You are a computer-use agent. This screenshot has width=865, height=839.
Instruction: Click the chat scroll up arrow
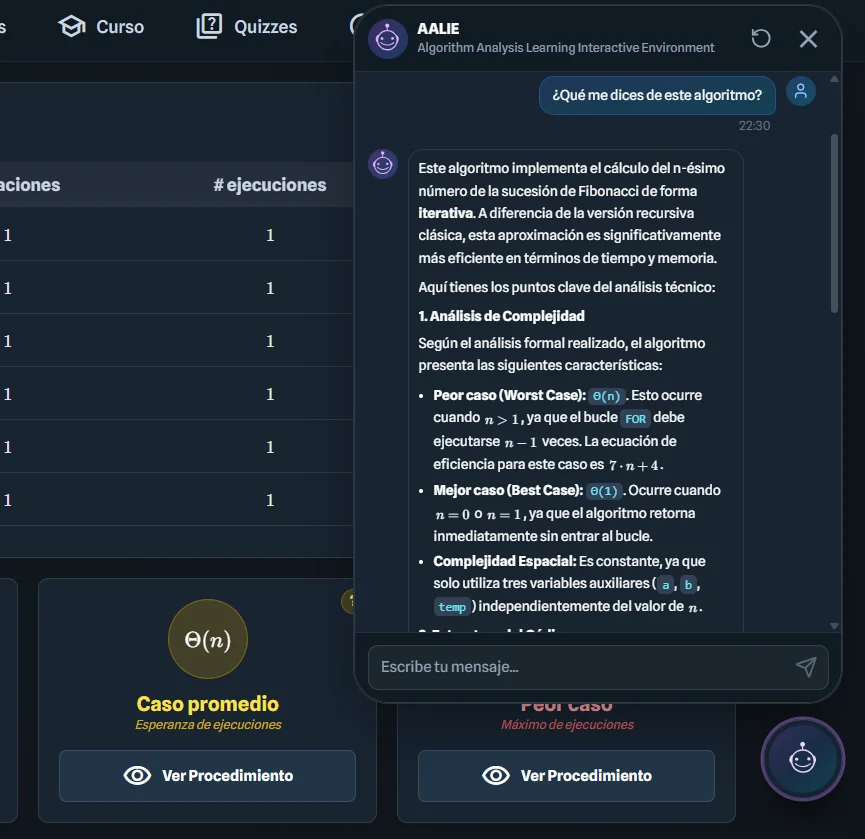click(x=834, y=79)
